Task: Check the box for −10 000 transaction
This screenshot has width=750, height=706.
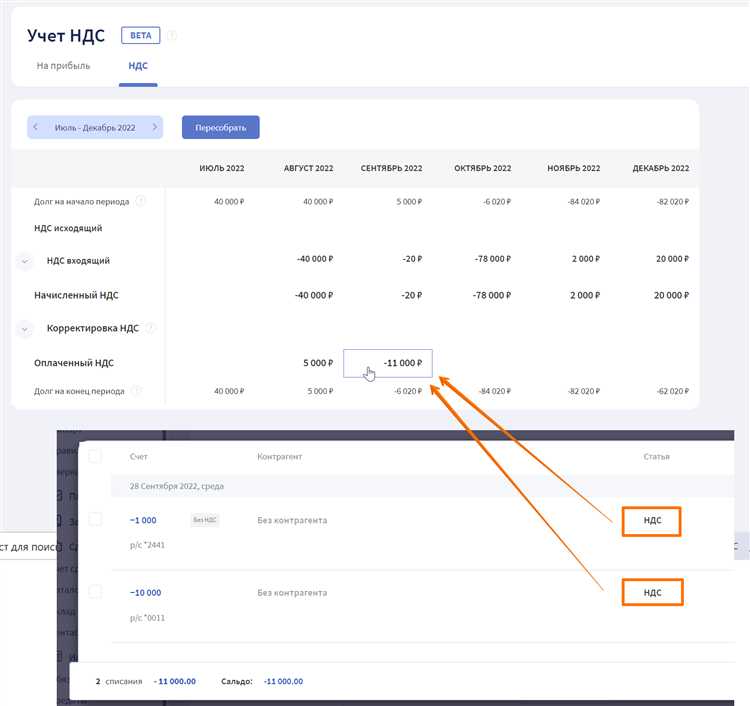Action: [95, 592]
